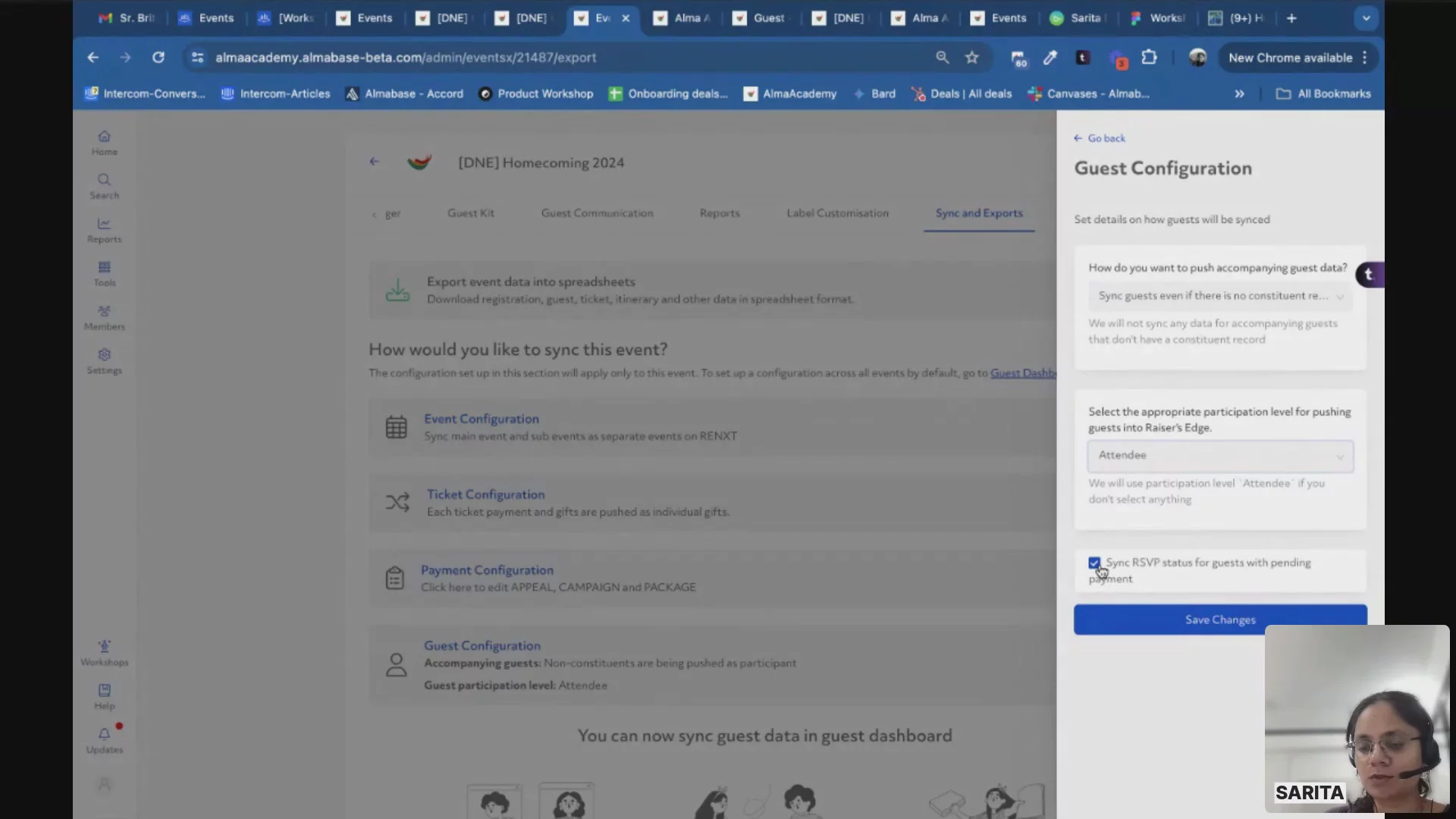Open the Deals | All deals bookmark
Image resolution: width=1456 pixels, height=819 pixels.
tap(962, 94)
